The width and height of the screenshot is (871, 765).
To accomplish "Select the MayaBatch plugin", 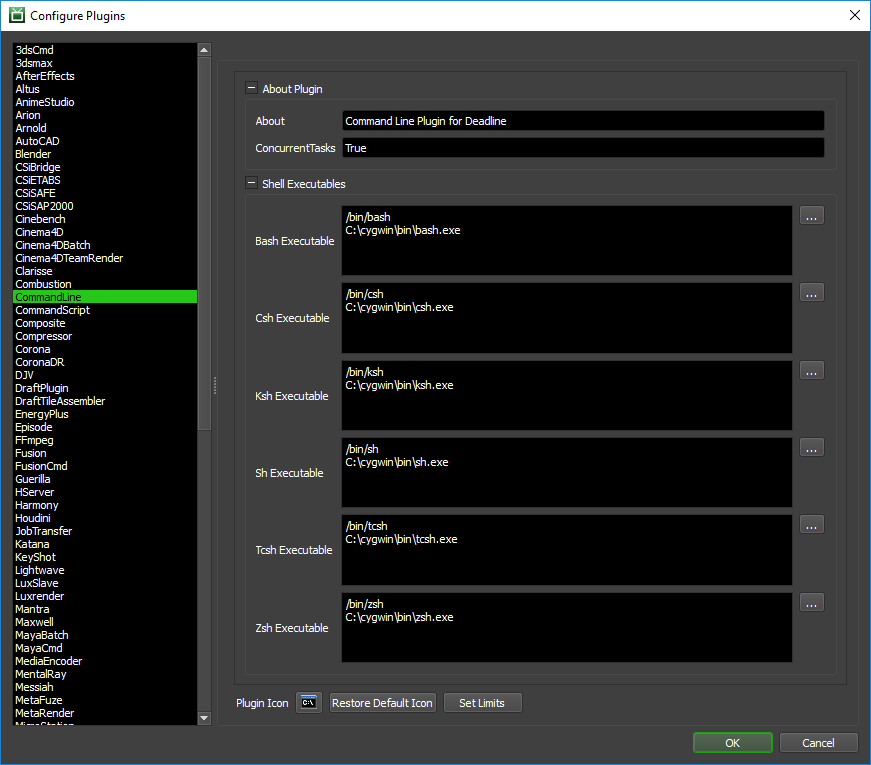I will pyautogui.click(x=105, y=635).
